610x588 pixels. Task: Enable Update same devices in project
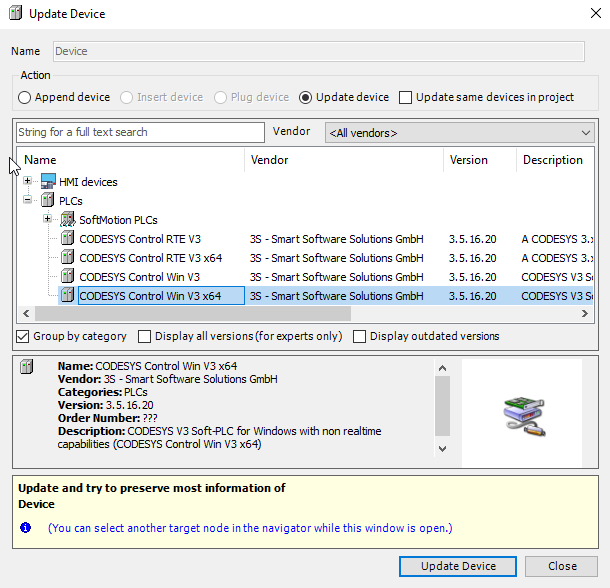pos(405,97)
